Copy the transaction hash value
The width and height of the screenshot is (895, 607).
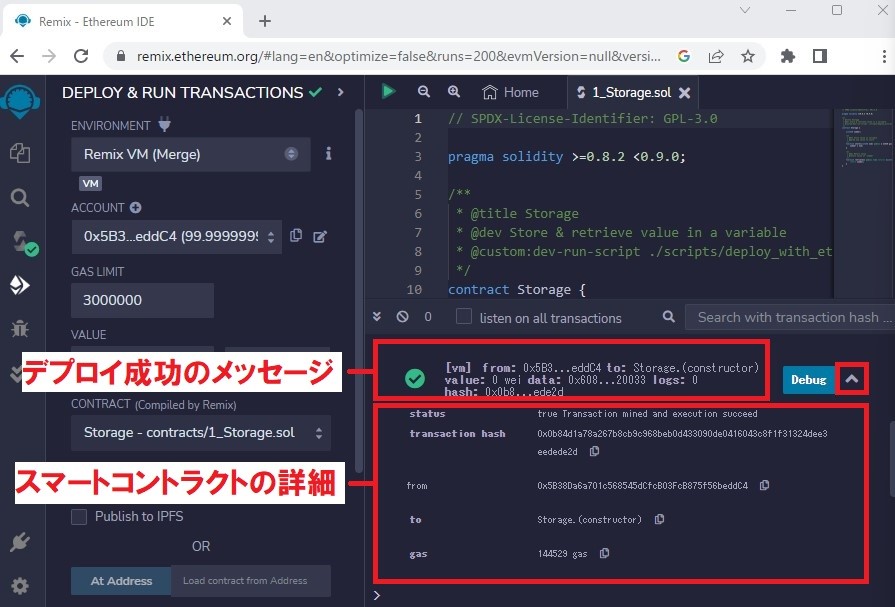tap(594, 451)
